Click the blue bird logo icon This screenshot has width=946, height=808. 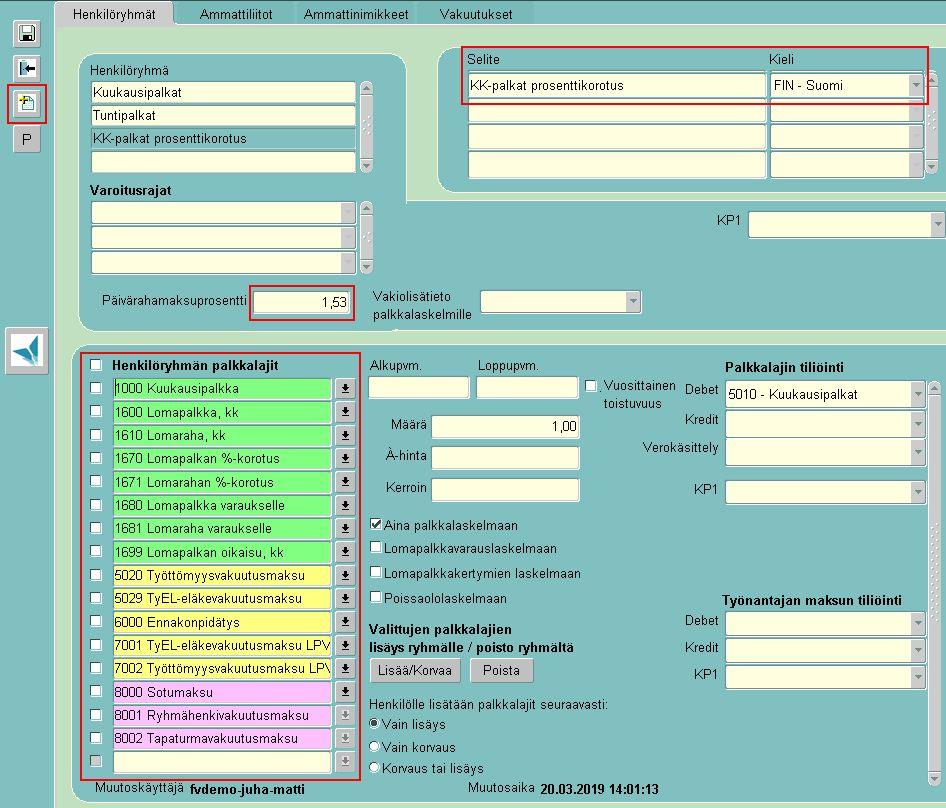27,351
